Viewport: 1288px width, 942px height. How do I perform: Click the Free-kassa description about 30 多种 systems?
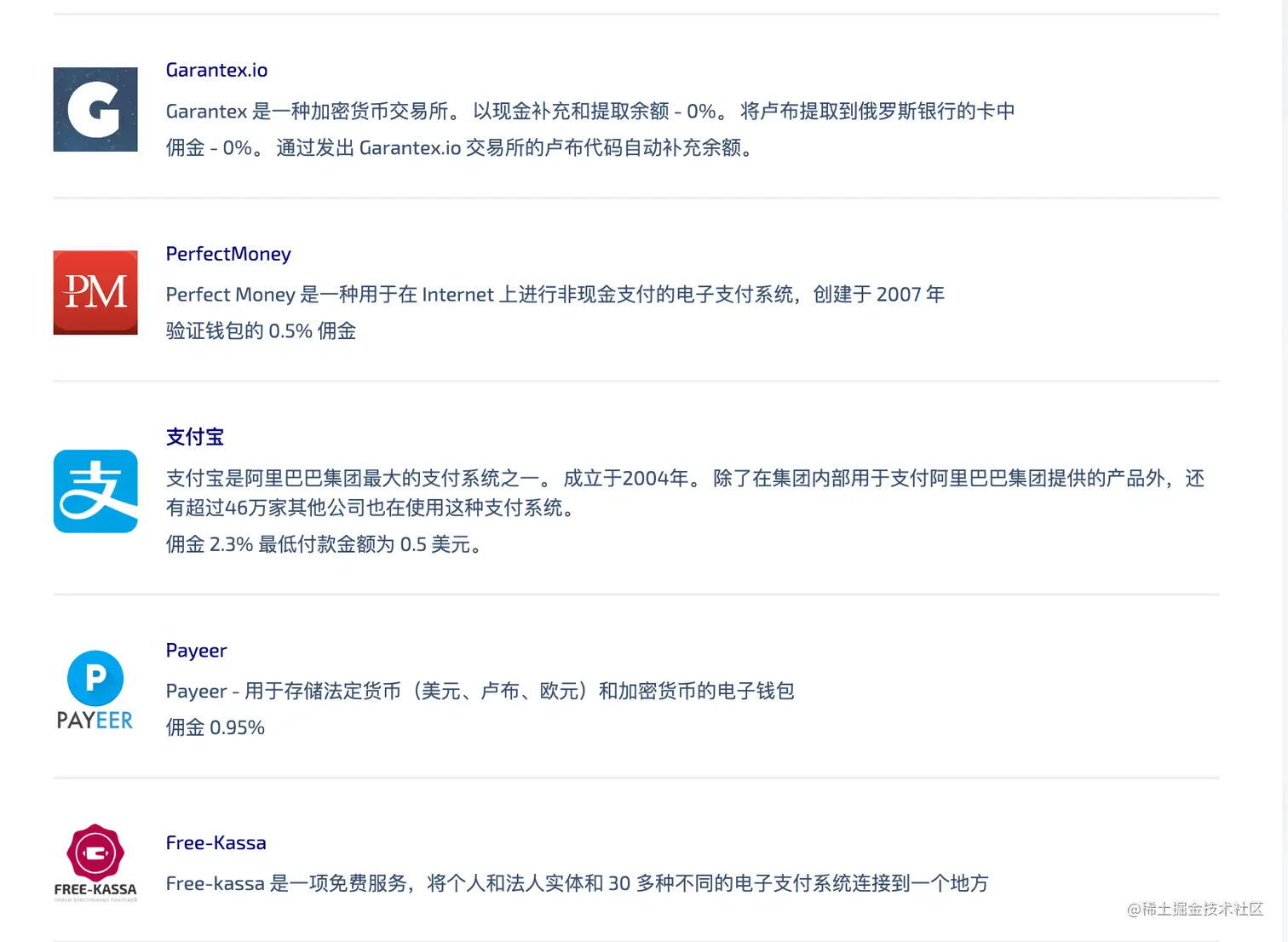click(x=578, y=884)
